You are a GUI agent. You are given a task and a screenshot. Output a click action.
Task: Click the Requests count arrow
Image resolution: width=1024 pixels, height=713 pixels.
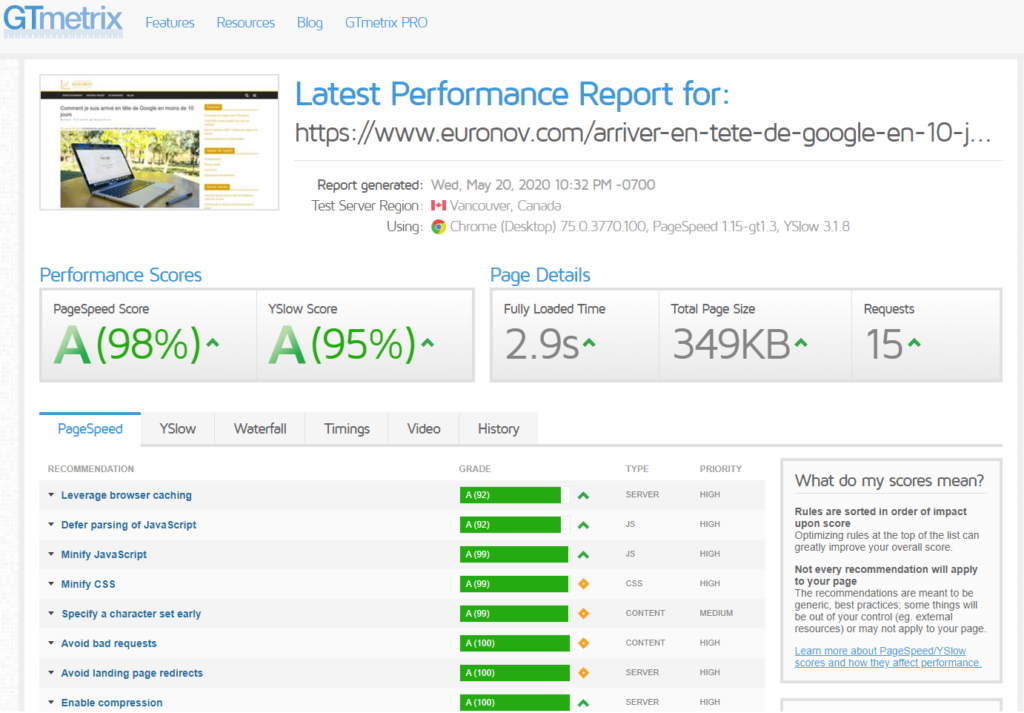point(914,342)
